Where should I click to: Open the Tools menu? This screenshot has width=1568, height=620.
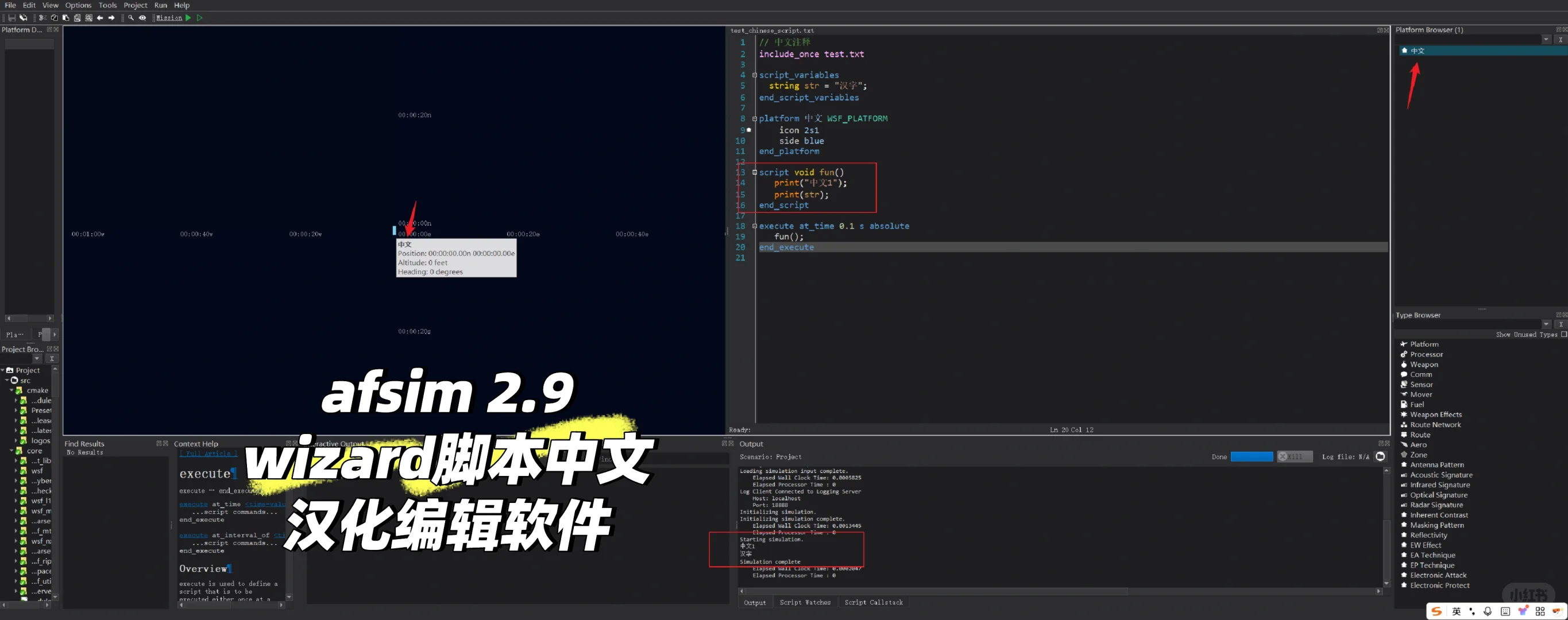107,5
